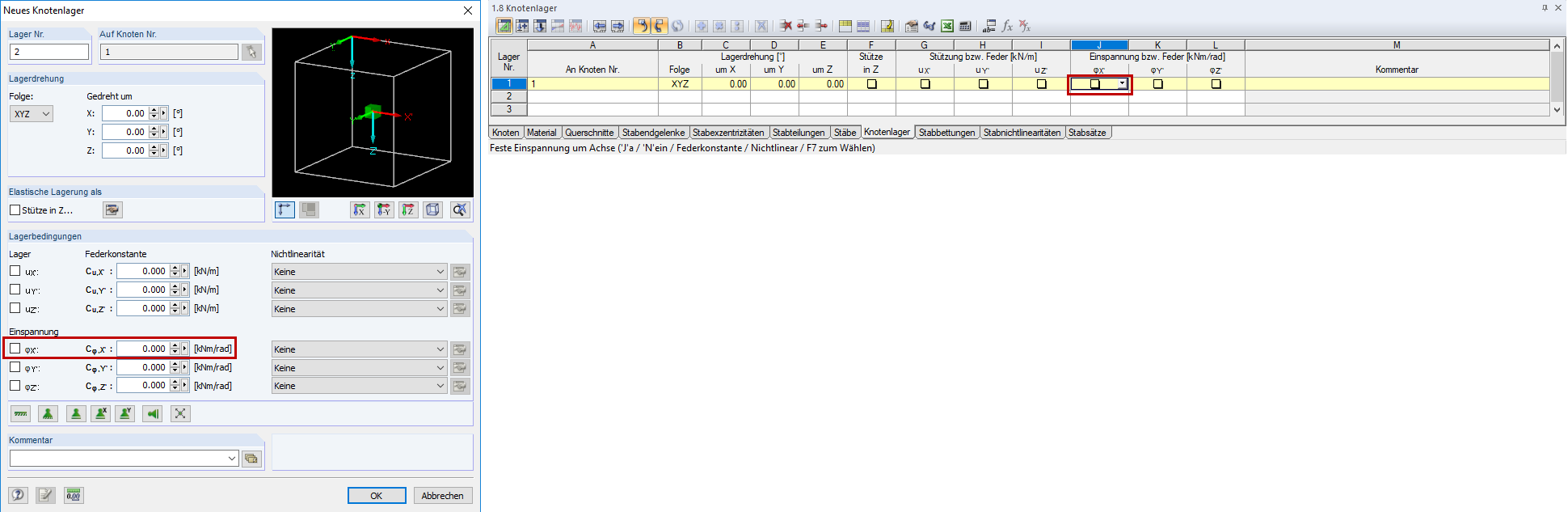The width and height of the screenshot is (1568, 512).
Task: Check the uY support checkbox in the dialog
Action: tap(15, 290)
